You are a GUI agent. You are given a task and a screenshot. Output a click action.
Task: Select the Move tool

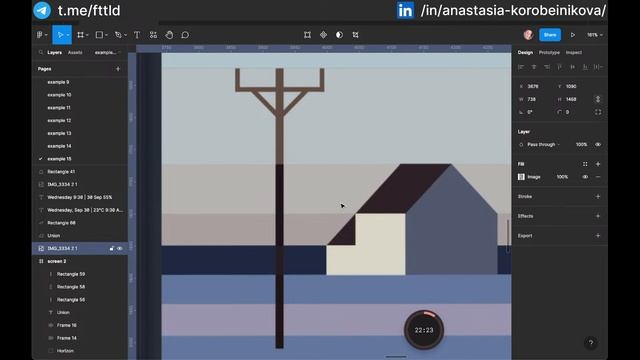(x=60, y=35)
